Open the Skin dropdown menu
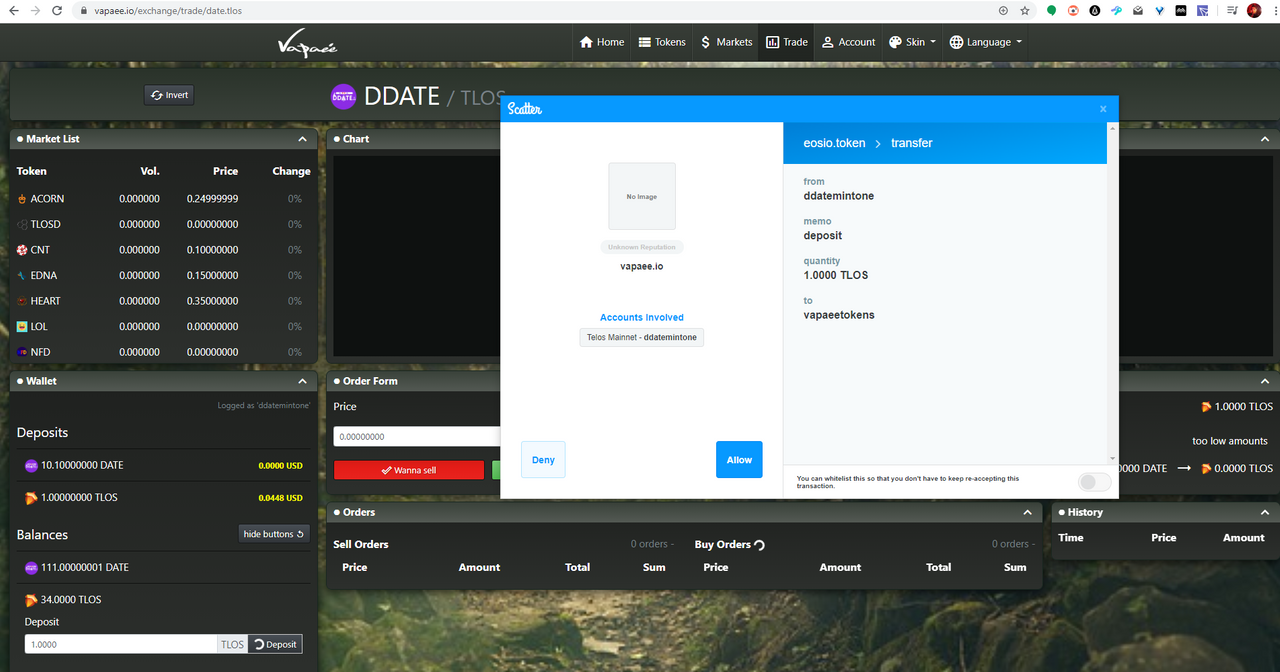Screen dimensions: 1280x672 coord(912,42)
